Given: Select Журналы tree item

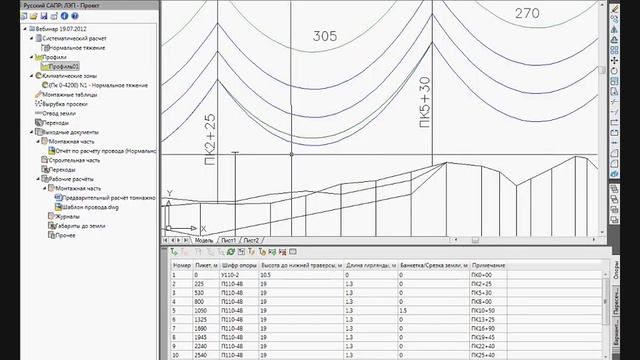Looking at the screenshot, I should (x=67, y=217).
